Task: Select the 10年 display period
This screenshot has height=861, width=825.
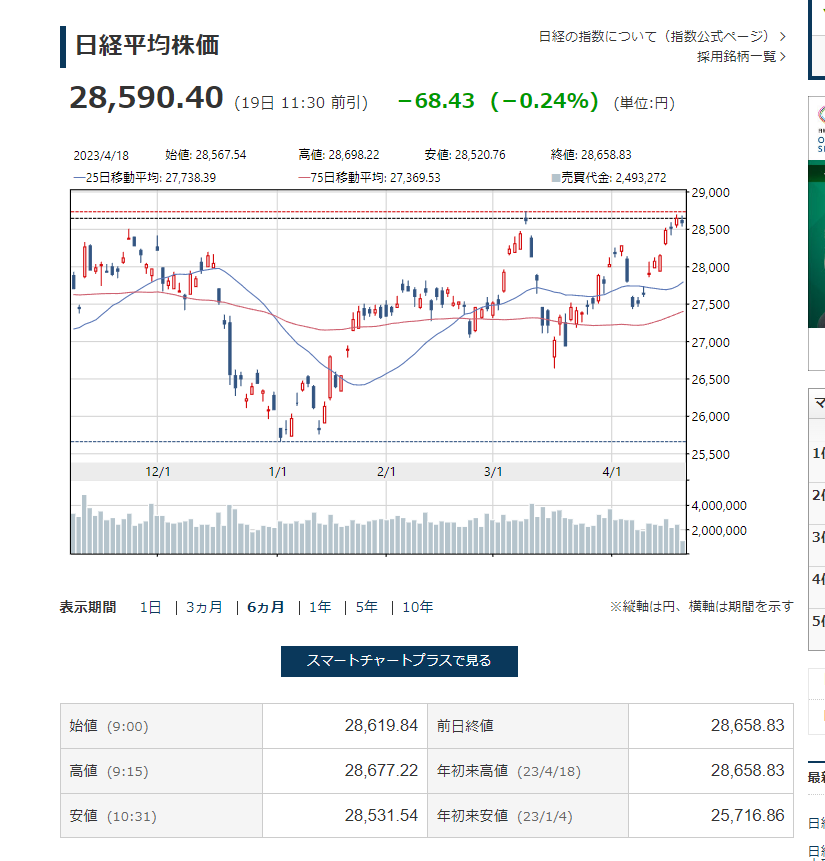Action: 417,607
